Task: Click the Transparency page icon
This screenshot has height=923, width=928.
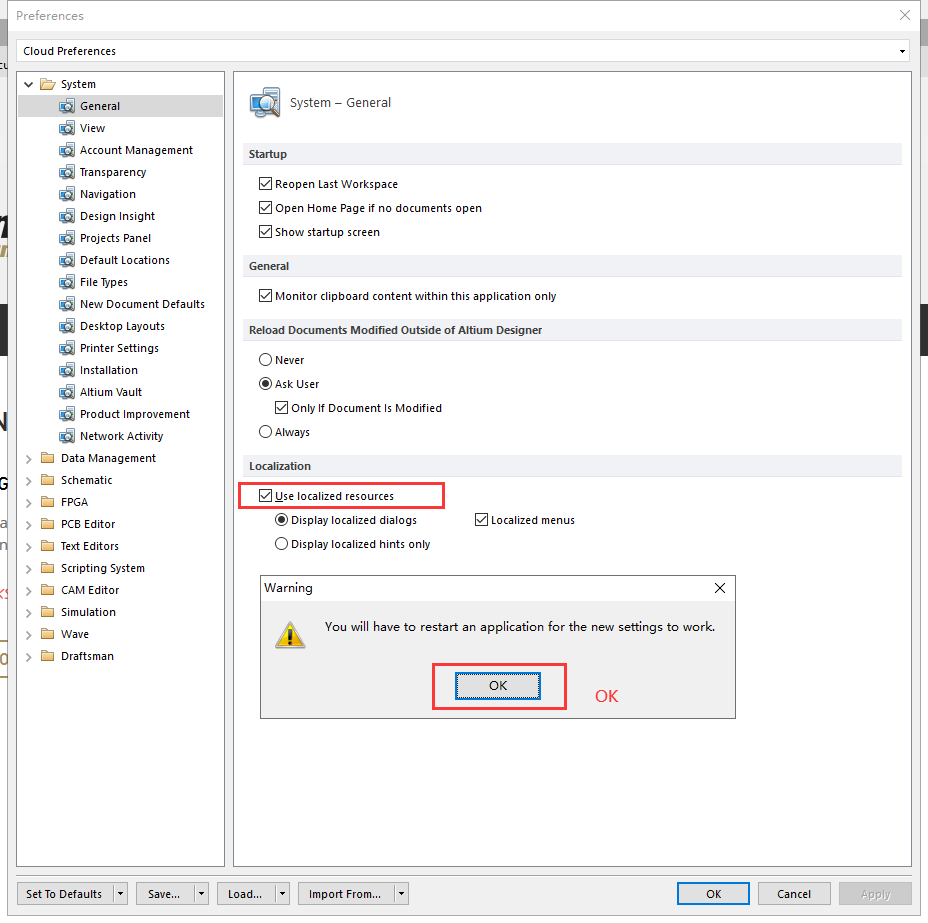Action: pos(67,172)
